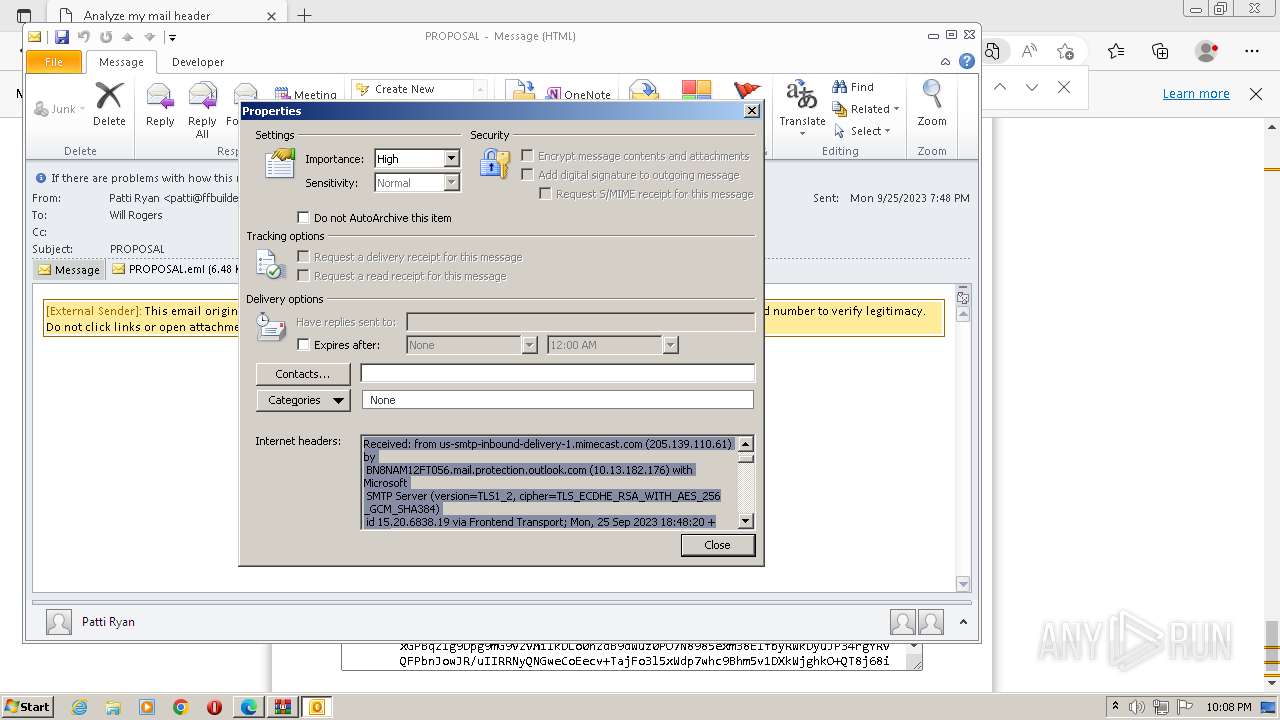Click the Meeting reply icon
The width and height of the screenshot is (1280, 720).
(x=306, y=95)
